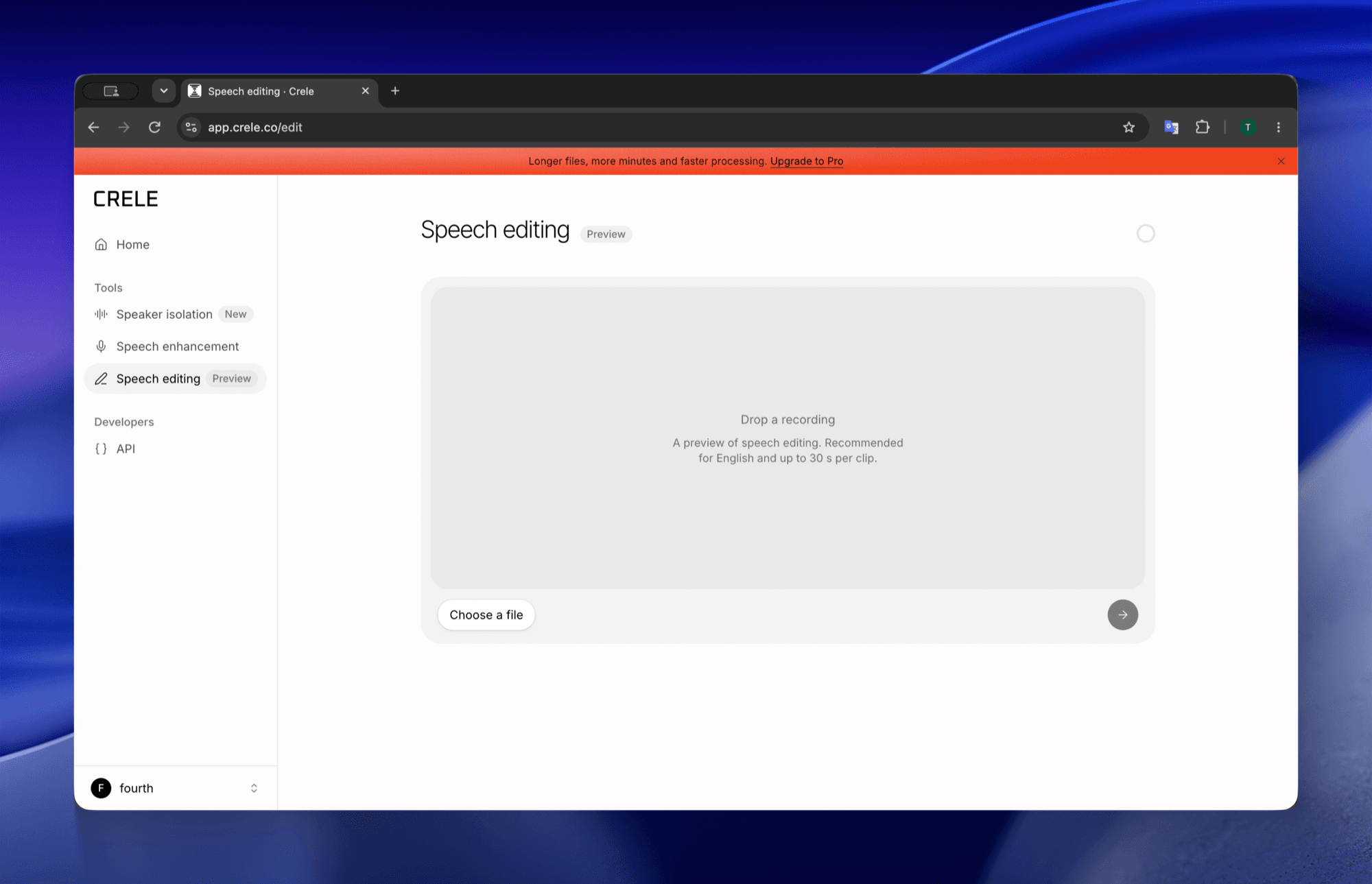Go back to the previous page

coord(94,128)
